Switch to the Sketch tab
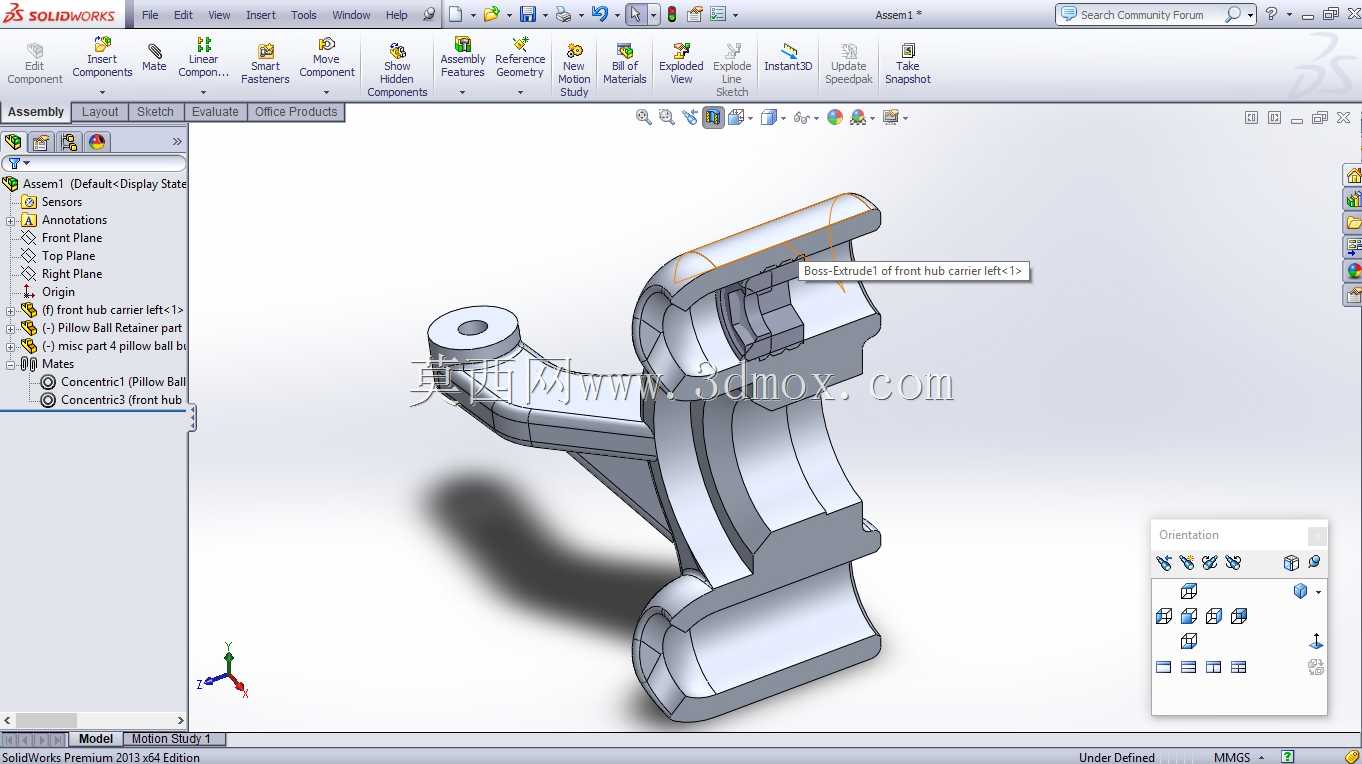 click(x=155, y=112)
